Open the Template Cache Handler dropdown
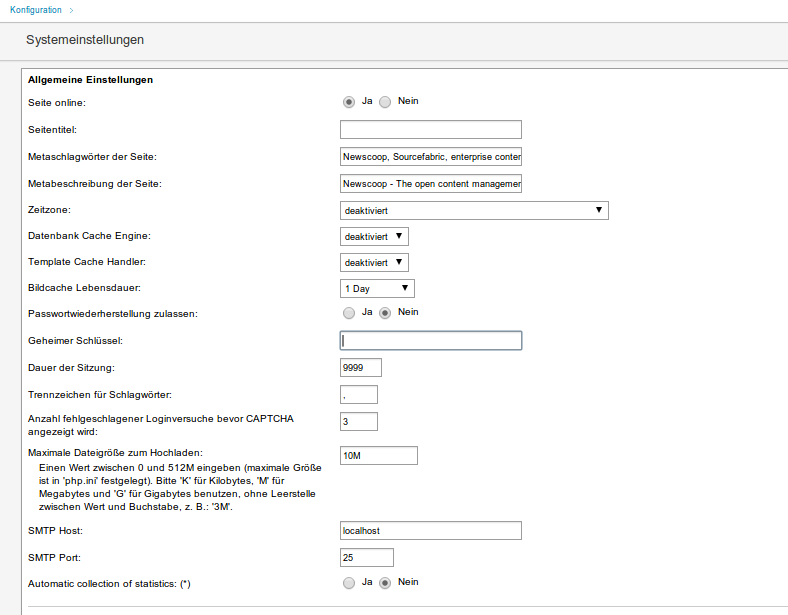This screenshot has height=615, width=788. [x=374, y=263]
